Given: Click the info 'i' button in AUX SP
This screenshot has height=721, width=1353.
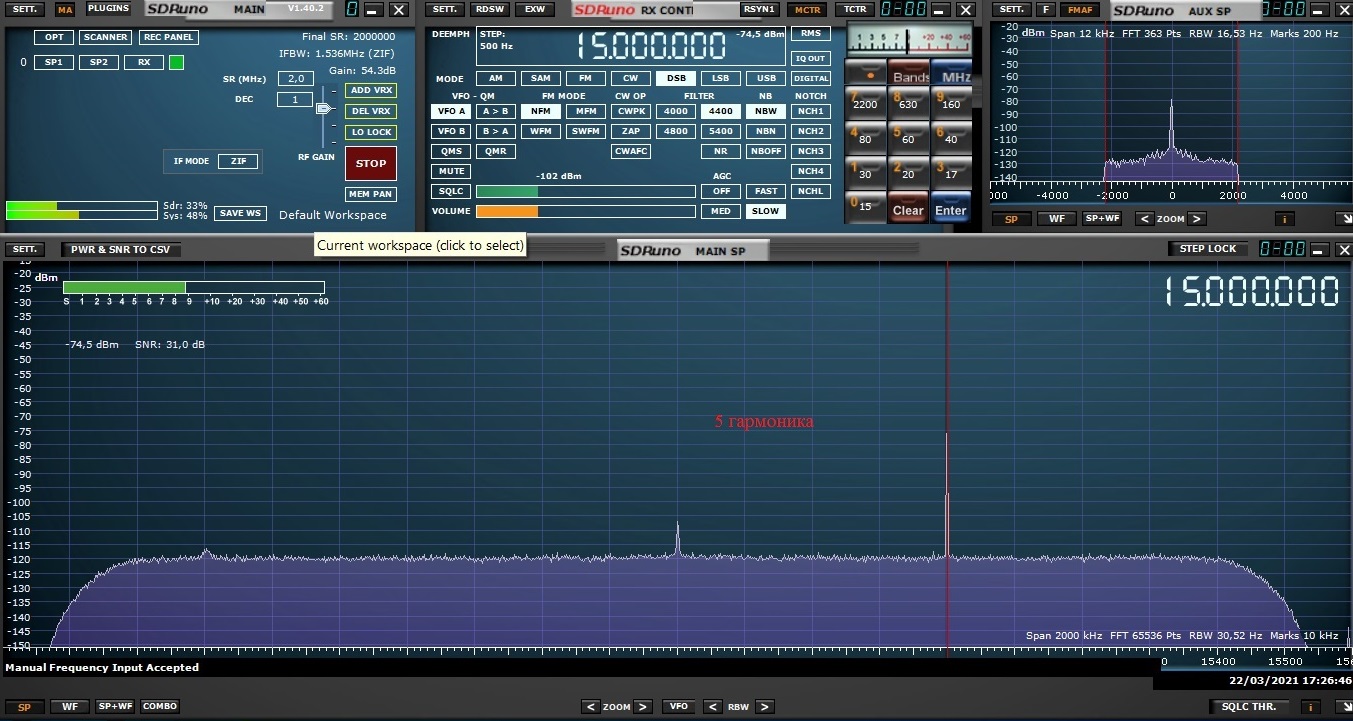Looking at the screenshot, I should point(1284,219).
